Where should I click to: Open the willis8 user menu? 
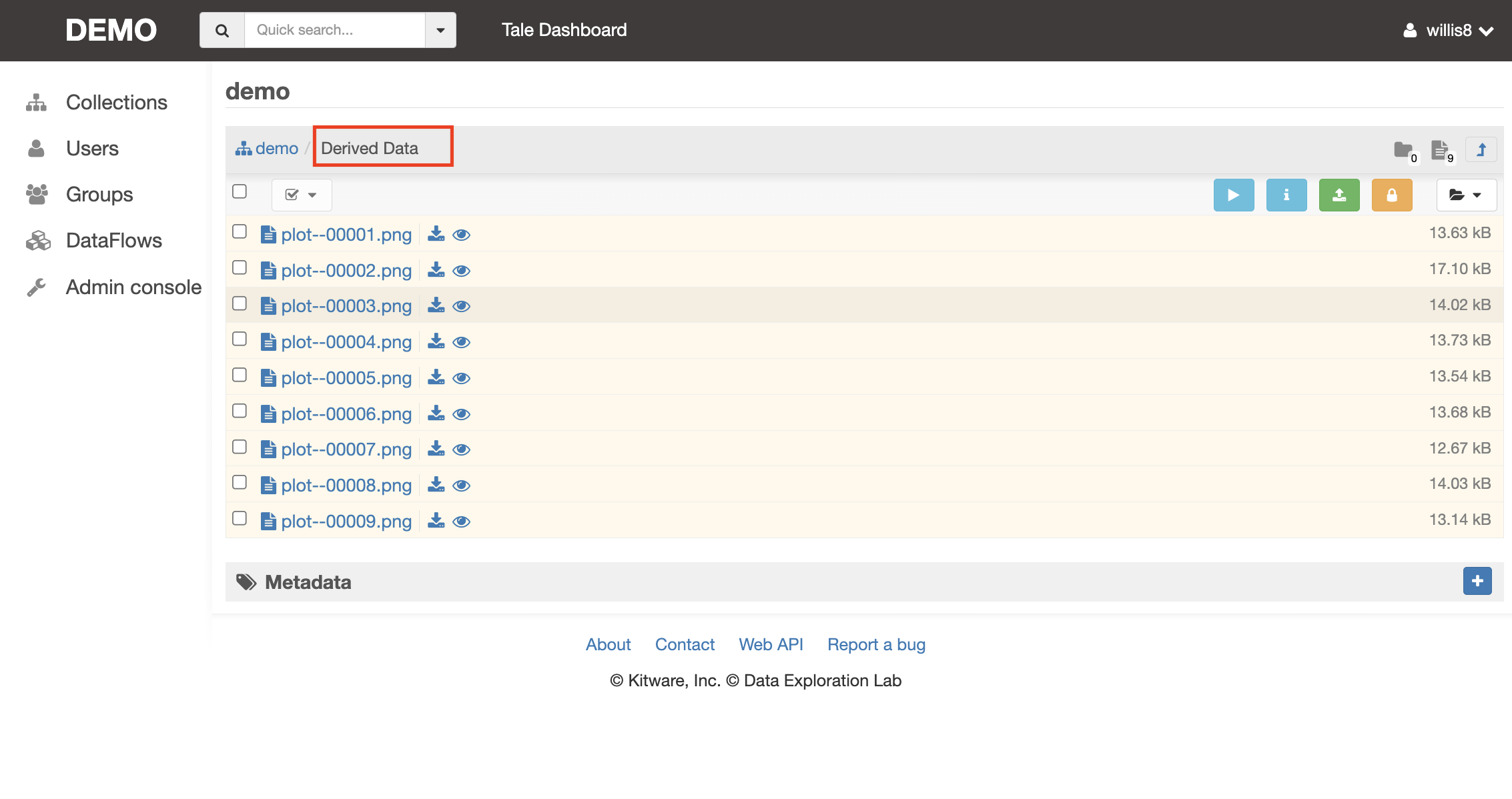[x=1448, y=30]
